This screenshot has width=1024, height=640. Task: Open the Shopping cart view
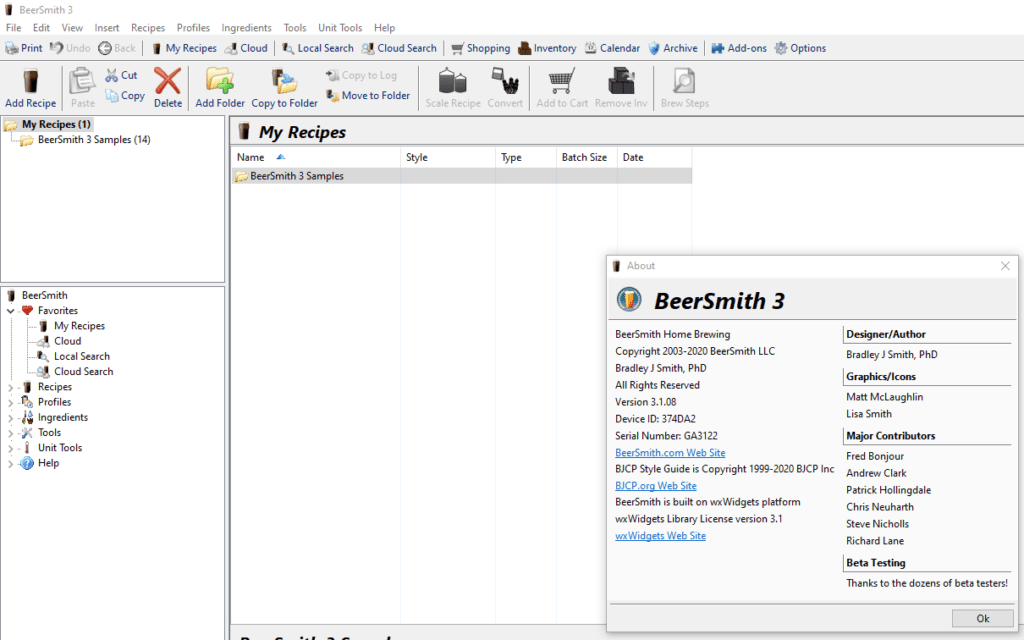pos(480,47)
